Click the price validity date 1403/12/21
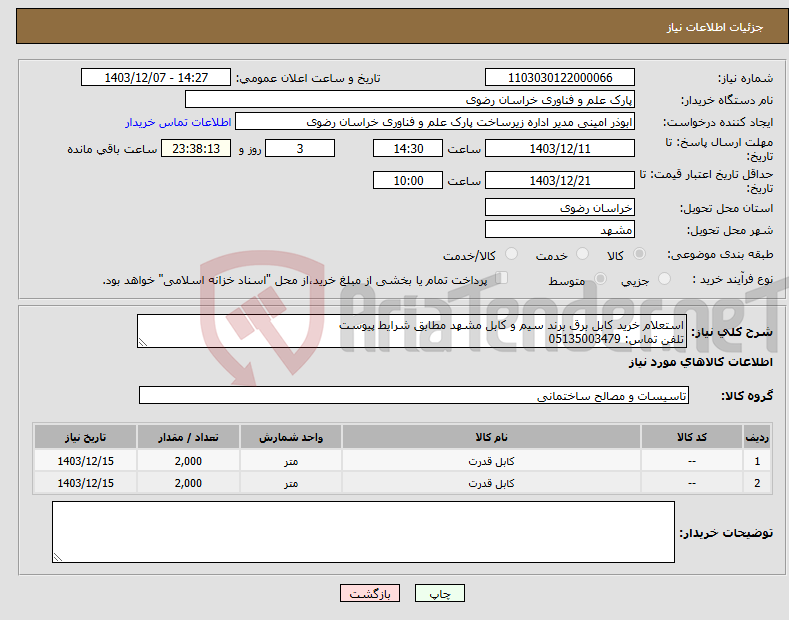Viewport: 789px width, 620px height. tap(560, 180)
